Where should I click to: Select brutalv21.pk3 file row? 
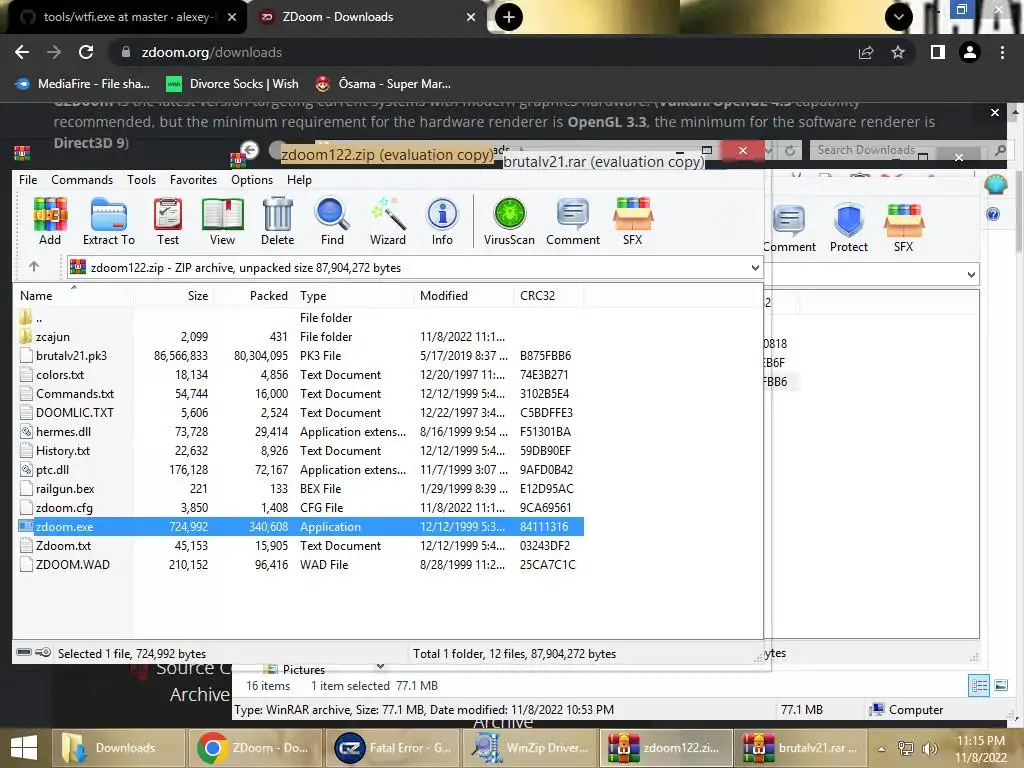coord(300,356)
